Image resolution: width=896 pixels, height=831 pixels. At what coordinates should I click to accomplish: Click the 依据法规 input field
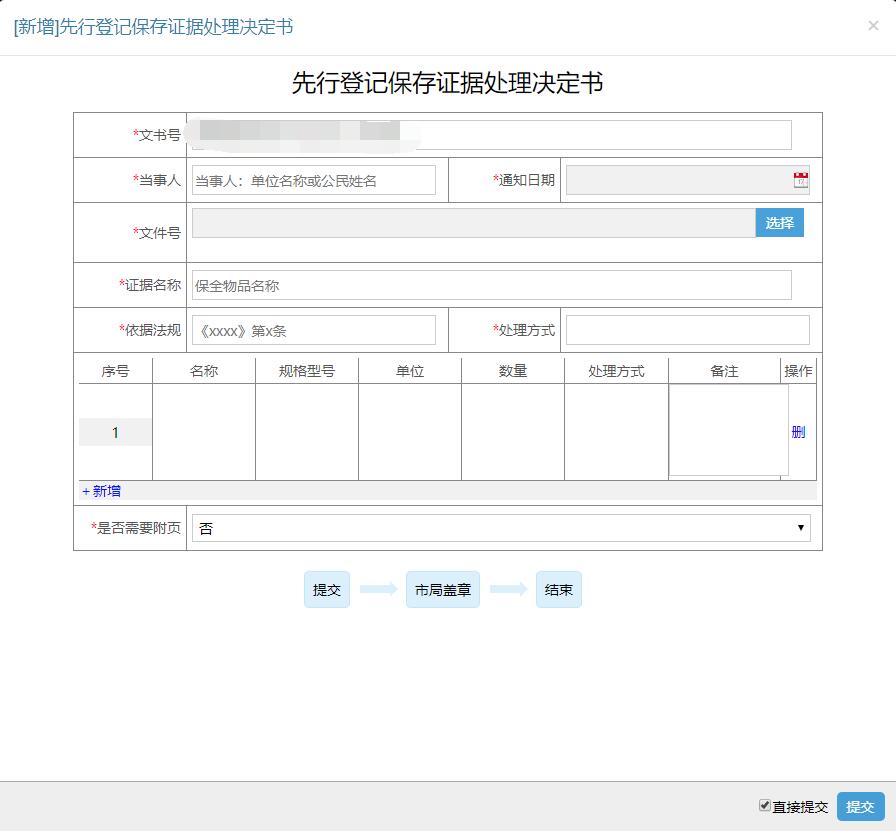[x=314, y=330]
